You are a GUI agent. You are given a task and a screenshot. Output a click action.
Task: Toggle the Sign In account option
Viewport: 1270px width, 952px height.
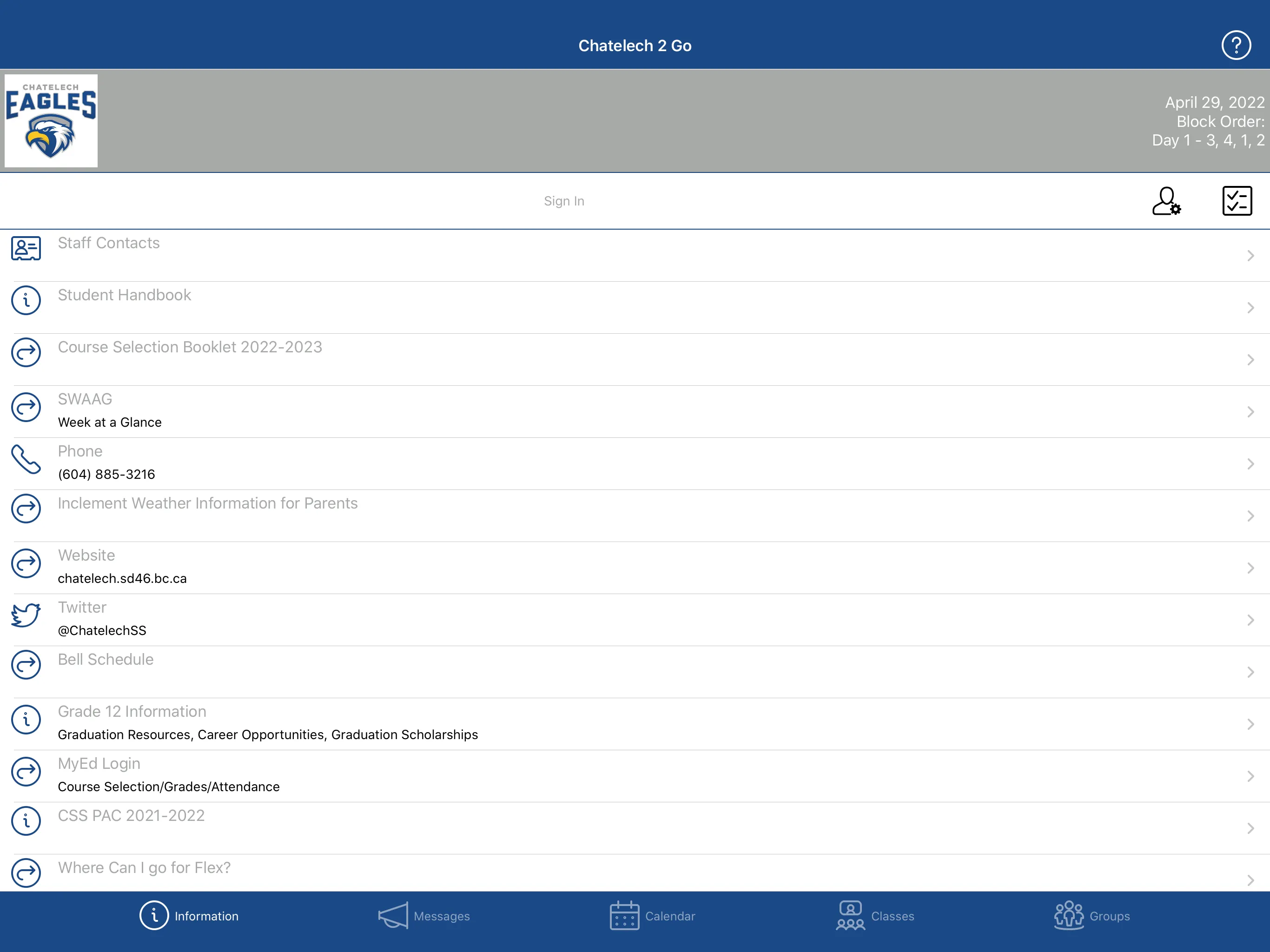point(1167,201)
